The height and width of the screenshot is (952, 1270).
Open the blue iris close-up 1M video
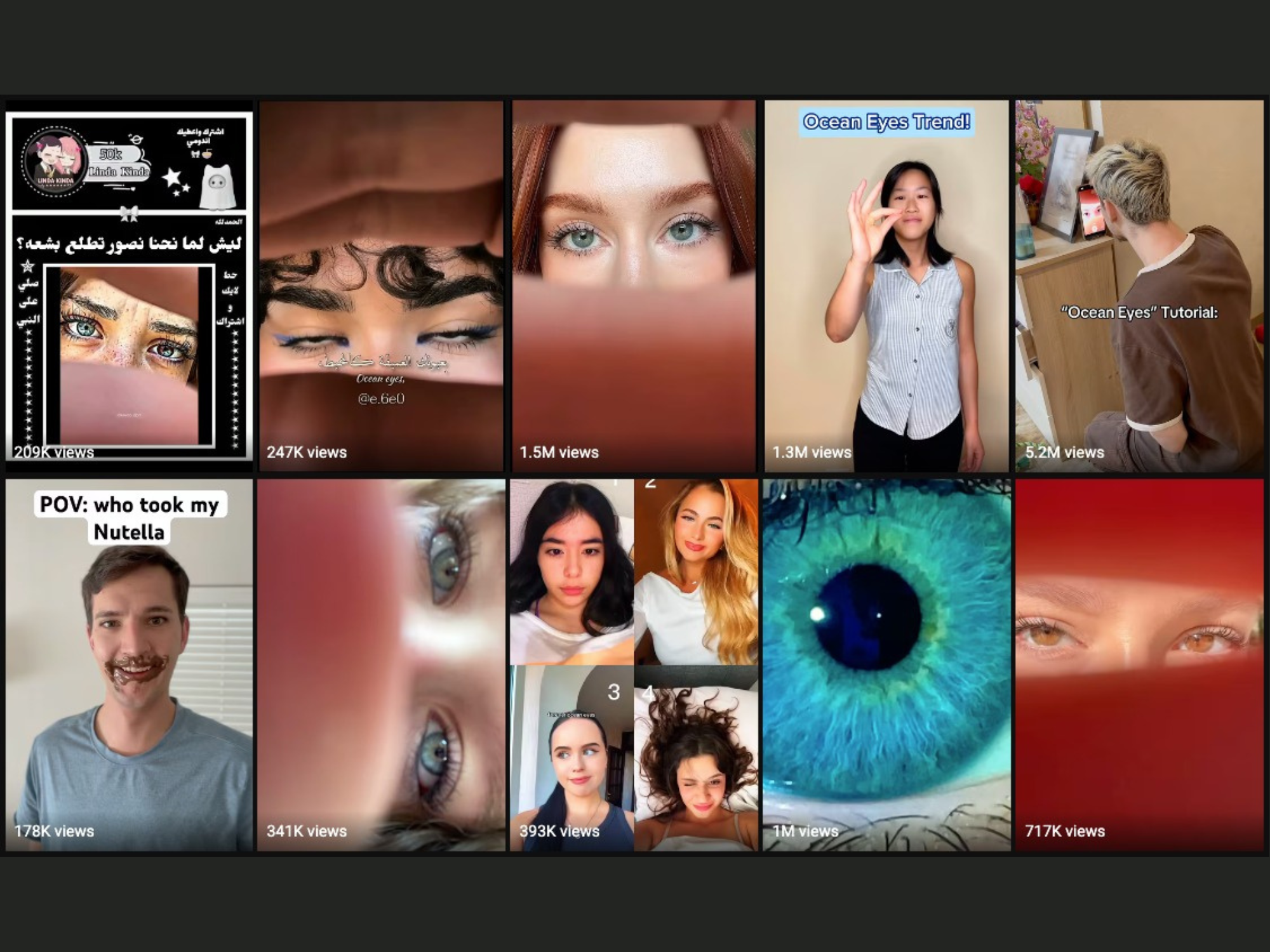[x=886, y=665]
